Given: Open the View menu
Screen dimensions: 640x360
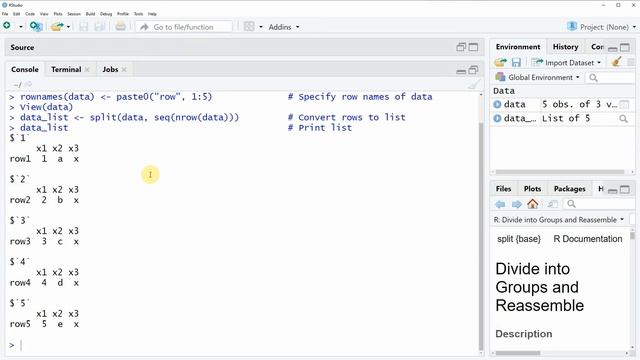Looking at the screenshot, I should click(x=44, y=14).
